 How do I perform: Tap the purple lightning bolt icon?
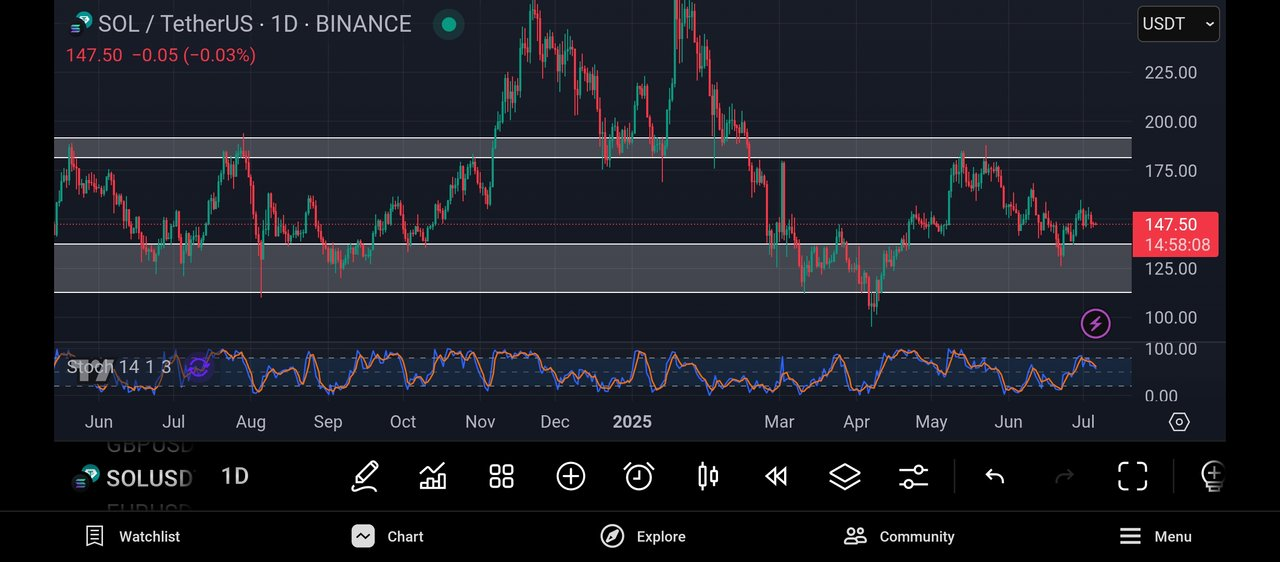[x=1095, y=323]
